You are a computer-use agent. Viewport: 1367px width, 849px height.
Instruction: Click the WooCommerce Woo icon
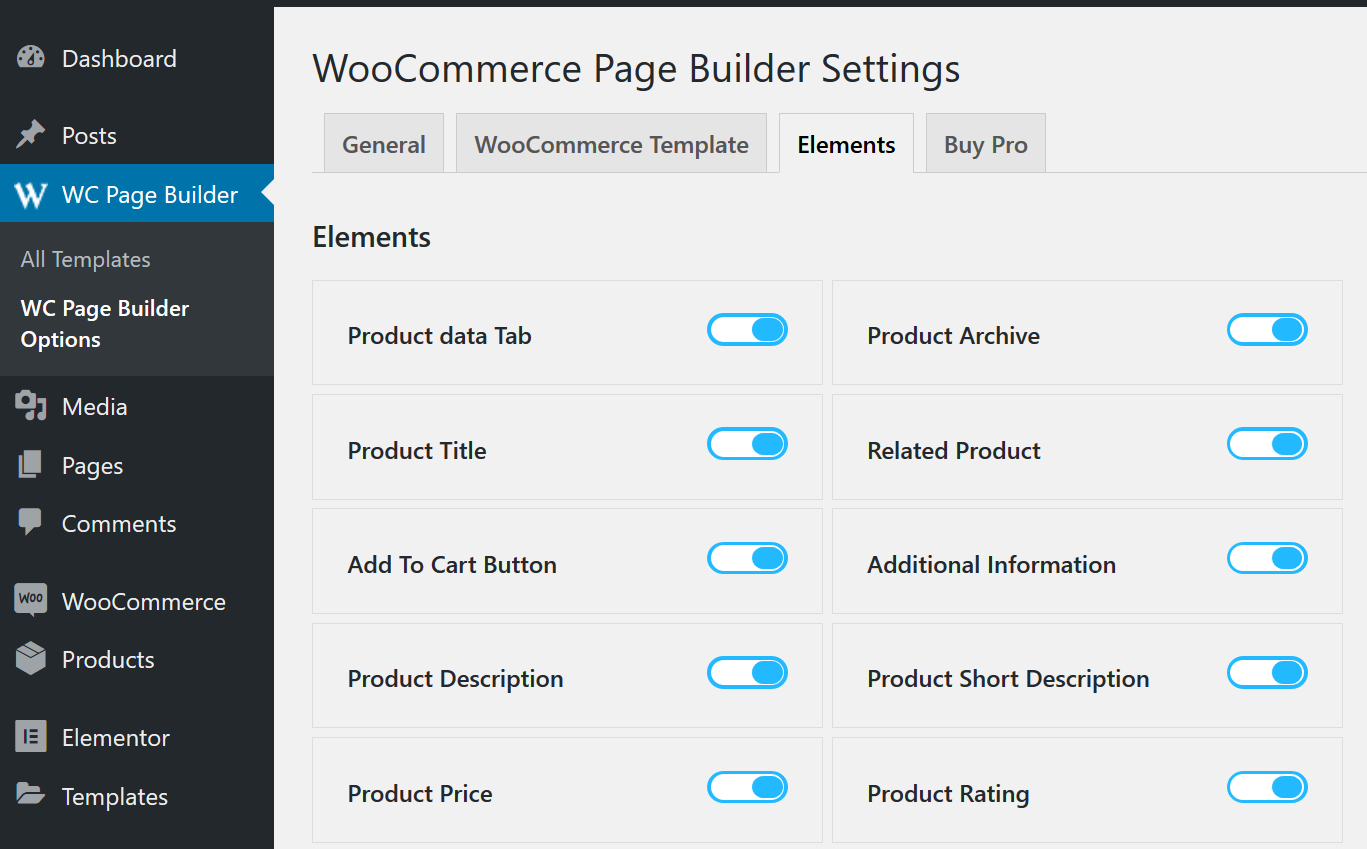pyautogui.click(x=31, y=601)
